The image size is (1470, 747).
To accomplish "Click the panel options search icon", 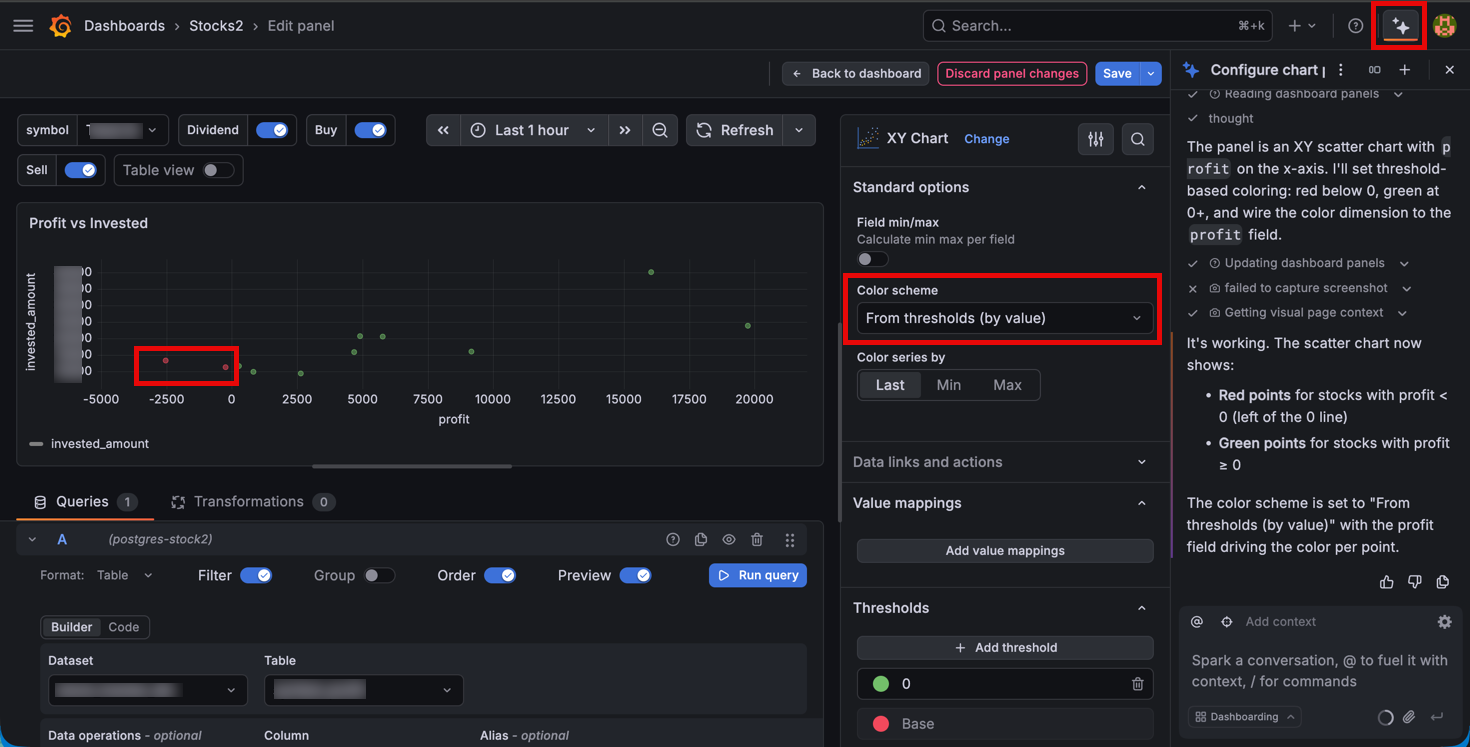I will tap(1138, 139).
